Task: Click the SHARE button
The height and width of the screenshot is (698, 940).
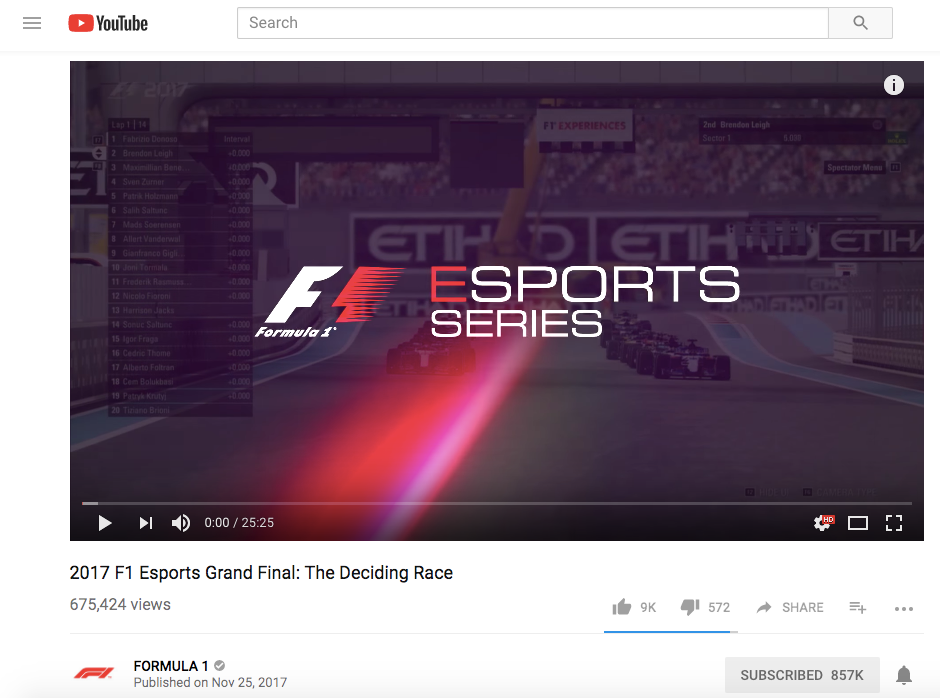Action: [x=790, y=607]
